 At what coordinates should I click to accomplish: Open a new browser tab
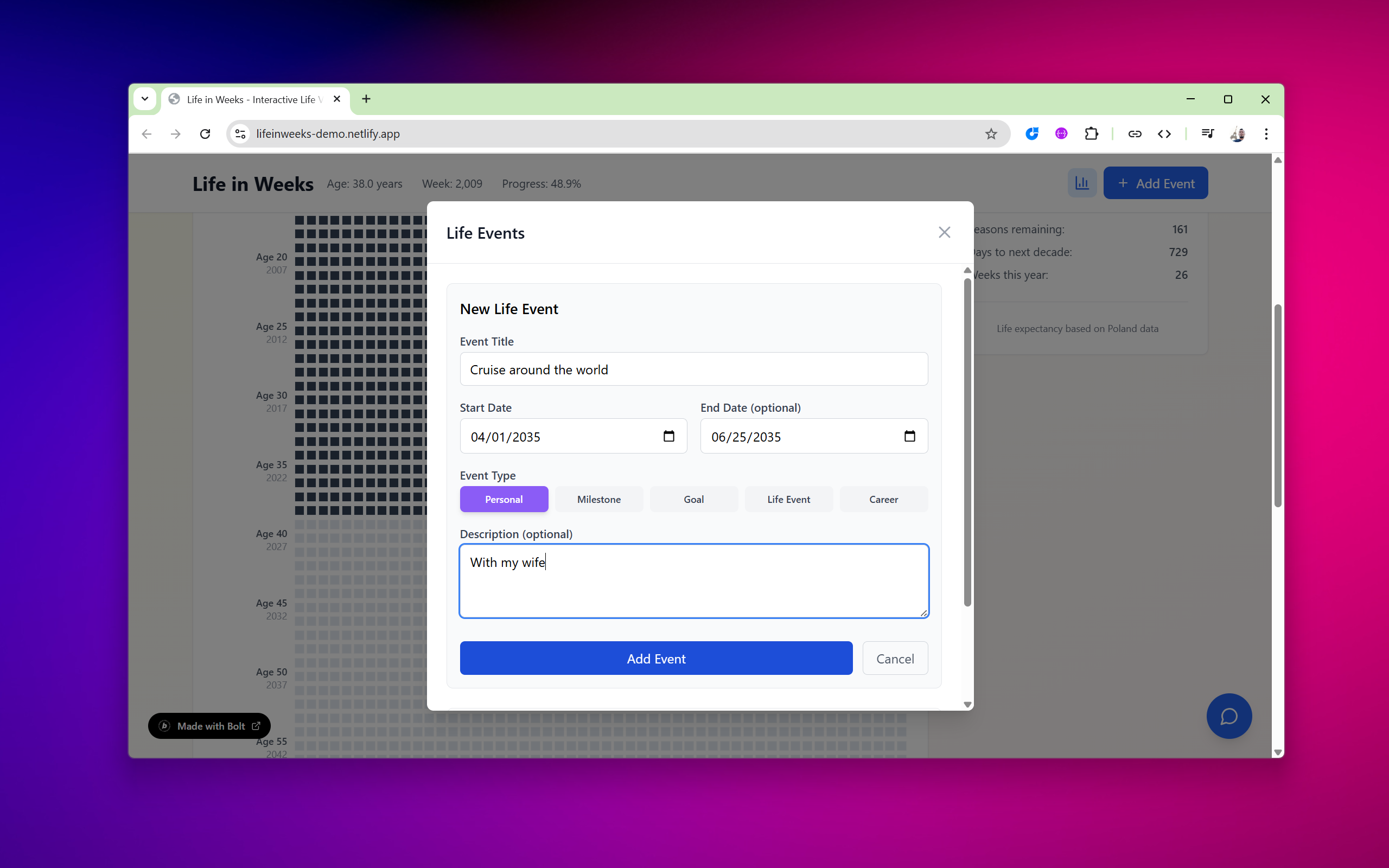click(366, 99)
